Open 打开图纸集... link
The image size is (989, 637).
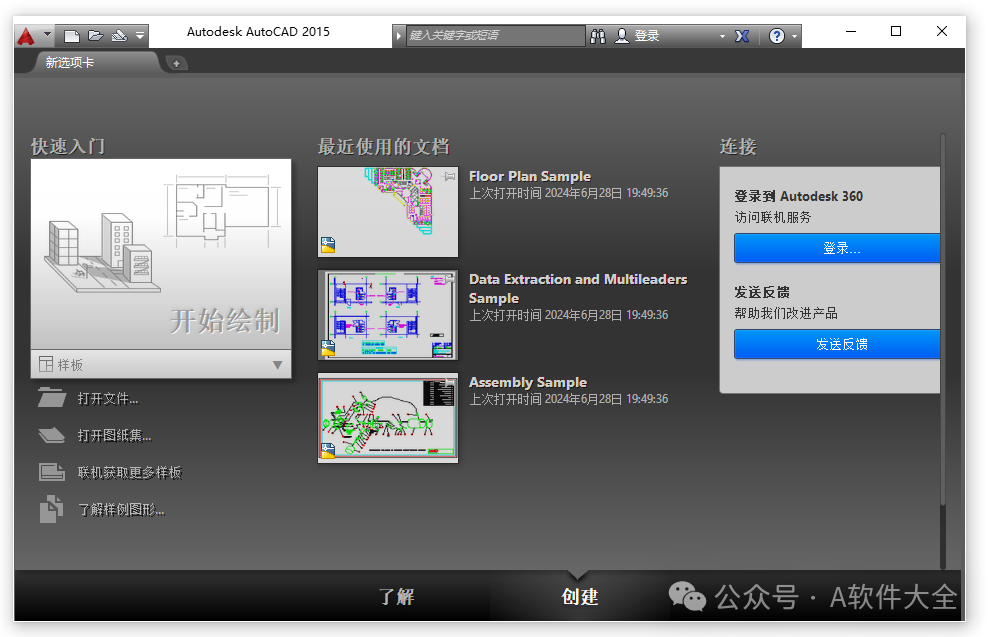(114, 436)
